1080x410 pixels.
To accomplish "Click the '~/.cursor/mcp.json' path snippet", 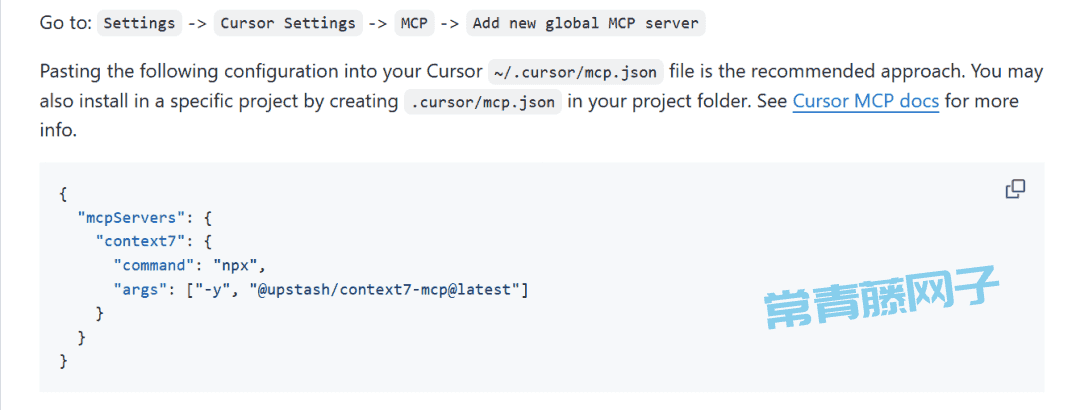I will 576,72.
